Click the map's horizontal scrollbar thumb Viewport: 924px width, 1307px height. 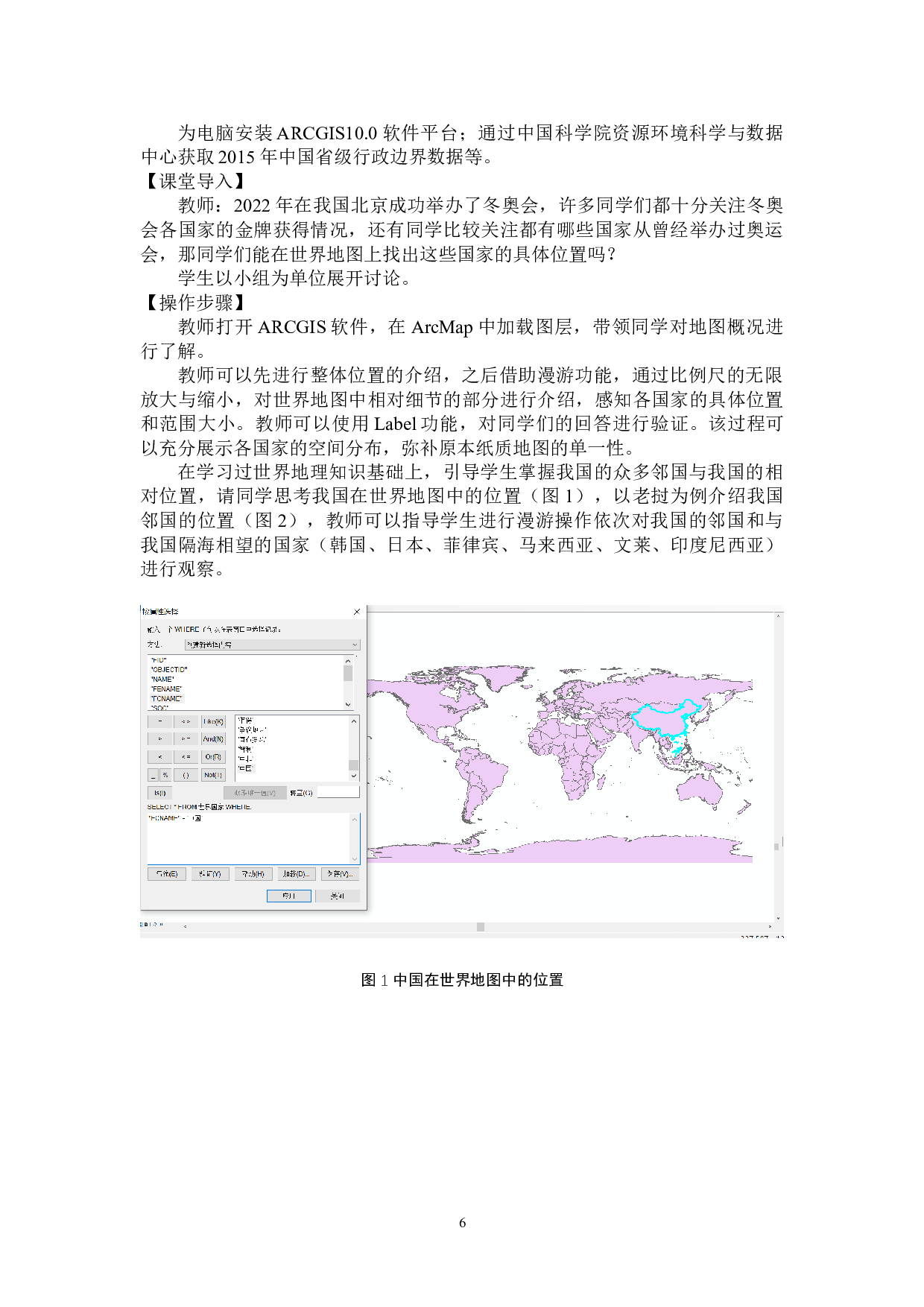click(x=481, y=927)
